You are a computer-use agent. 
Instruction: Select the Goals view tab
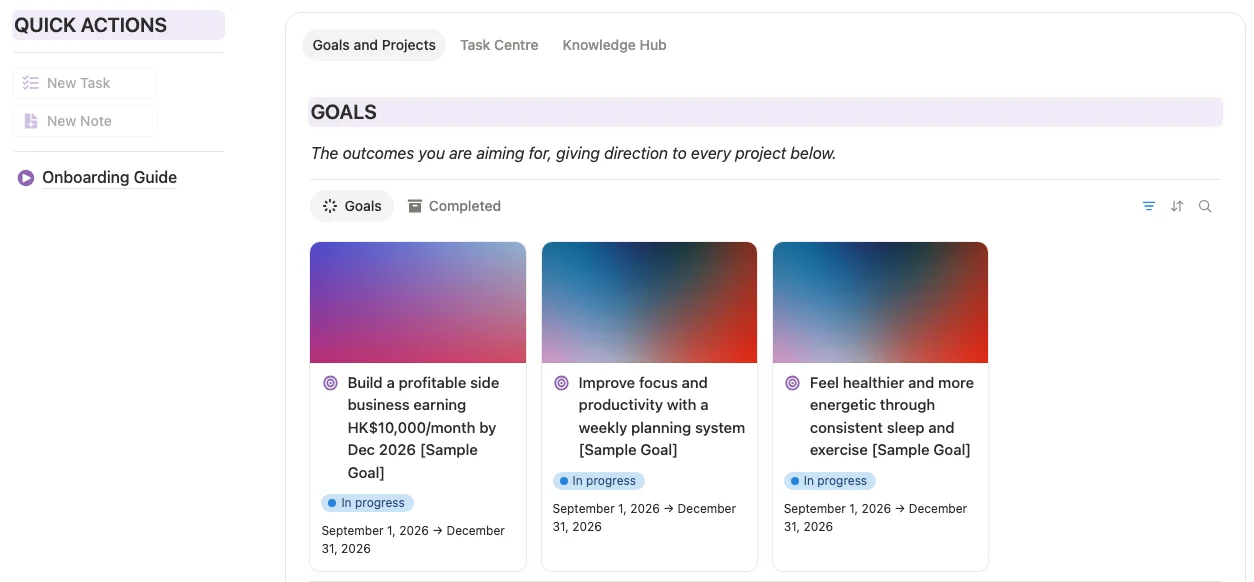click(x=352, y=206)
